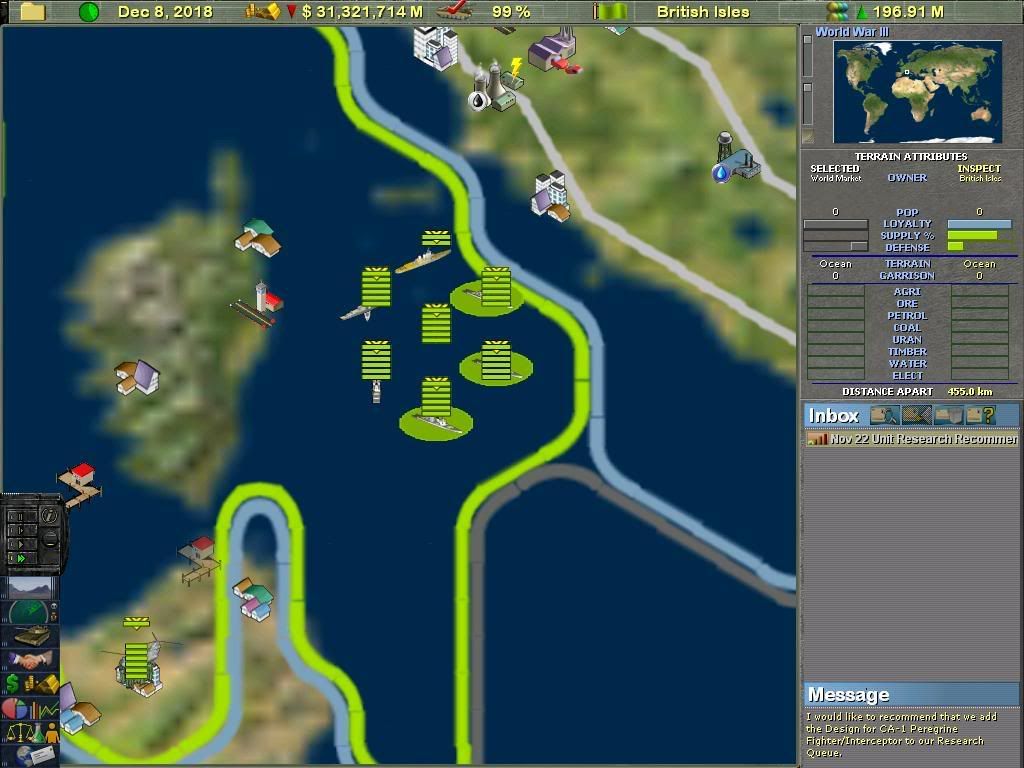Viewport: 1024px width, 768px height.
Task: Click the purple-roofed factory at top
Action: coord(554,49)
